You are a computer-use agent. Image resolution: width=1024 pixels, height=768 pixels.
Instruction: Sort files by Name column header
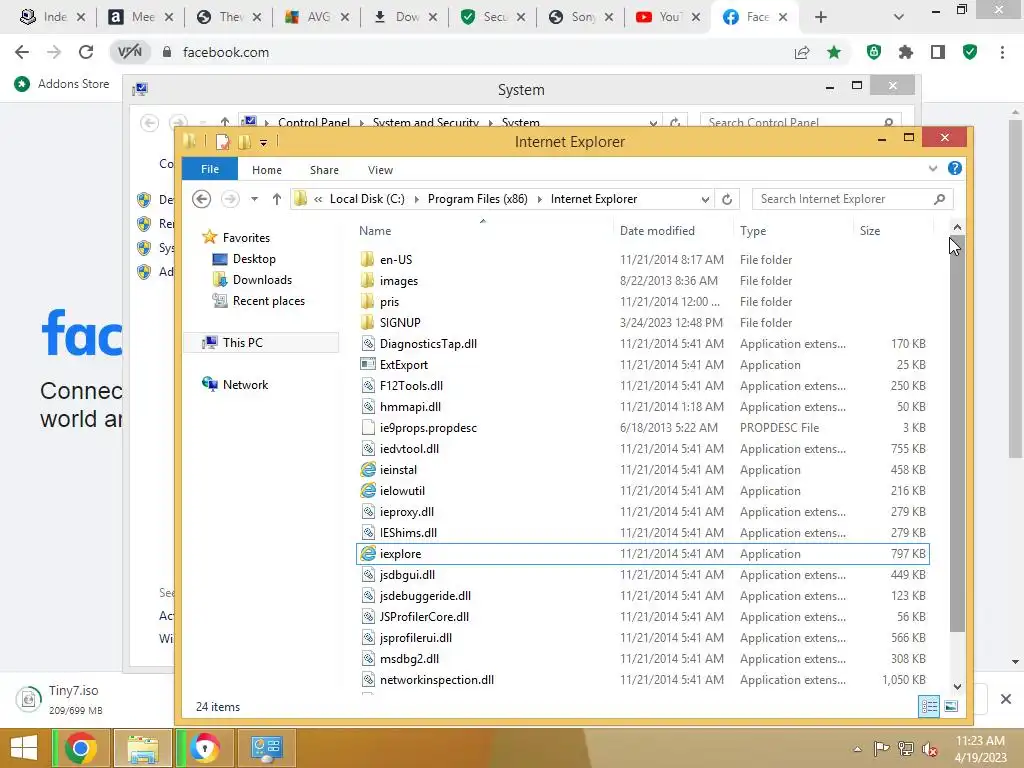pyautogui.click(x=375, y=231)
